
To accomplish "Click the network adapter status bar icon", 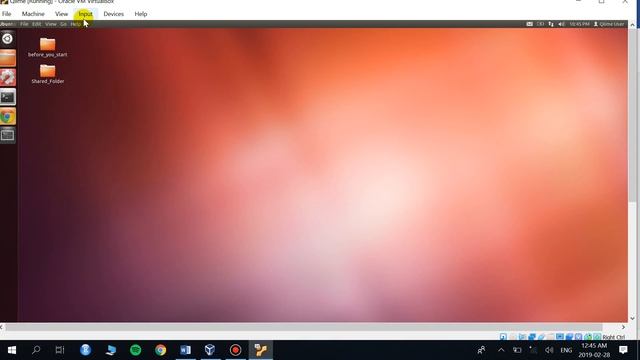I will (x=532, y=337).
